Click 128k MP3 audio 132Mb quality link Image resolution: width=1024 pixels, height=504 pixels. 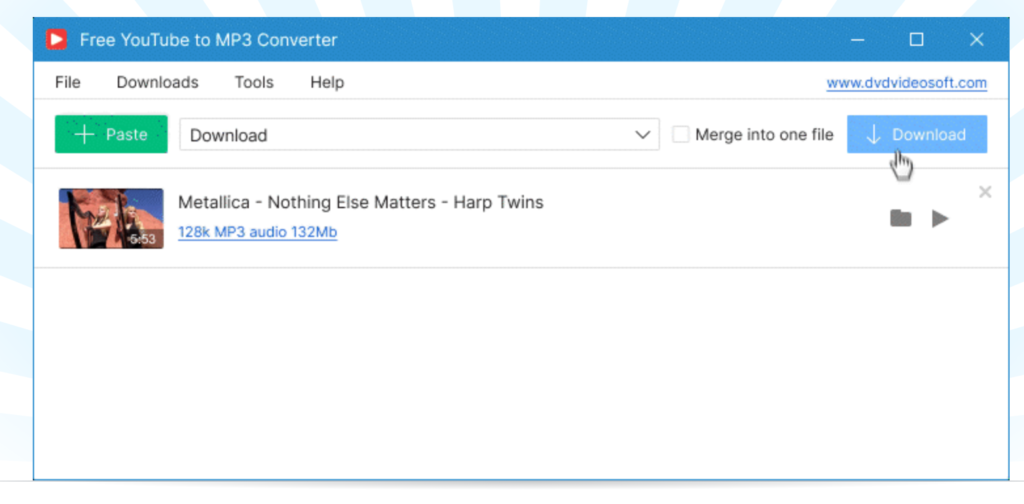pyautogui.click(x=257, y=232)
